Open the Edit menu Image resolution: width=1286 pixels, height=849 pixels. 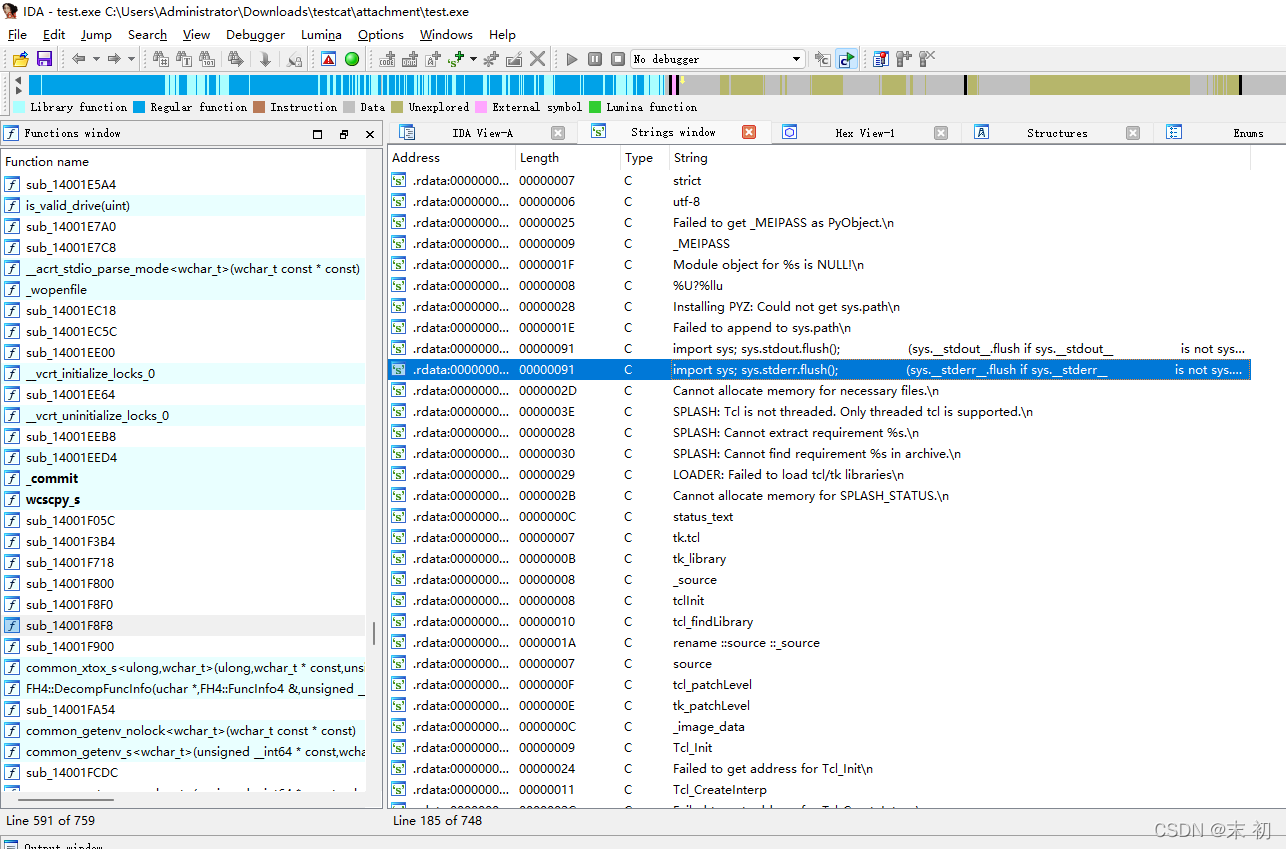(54, 34)
